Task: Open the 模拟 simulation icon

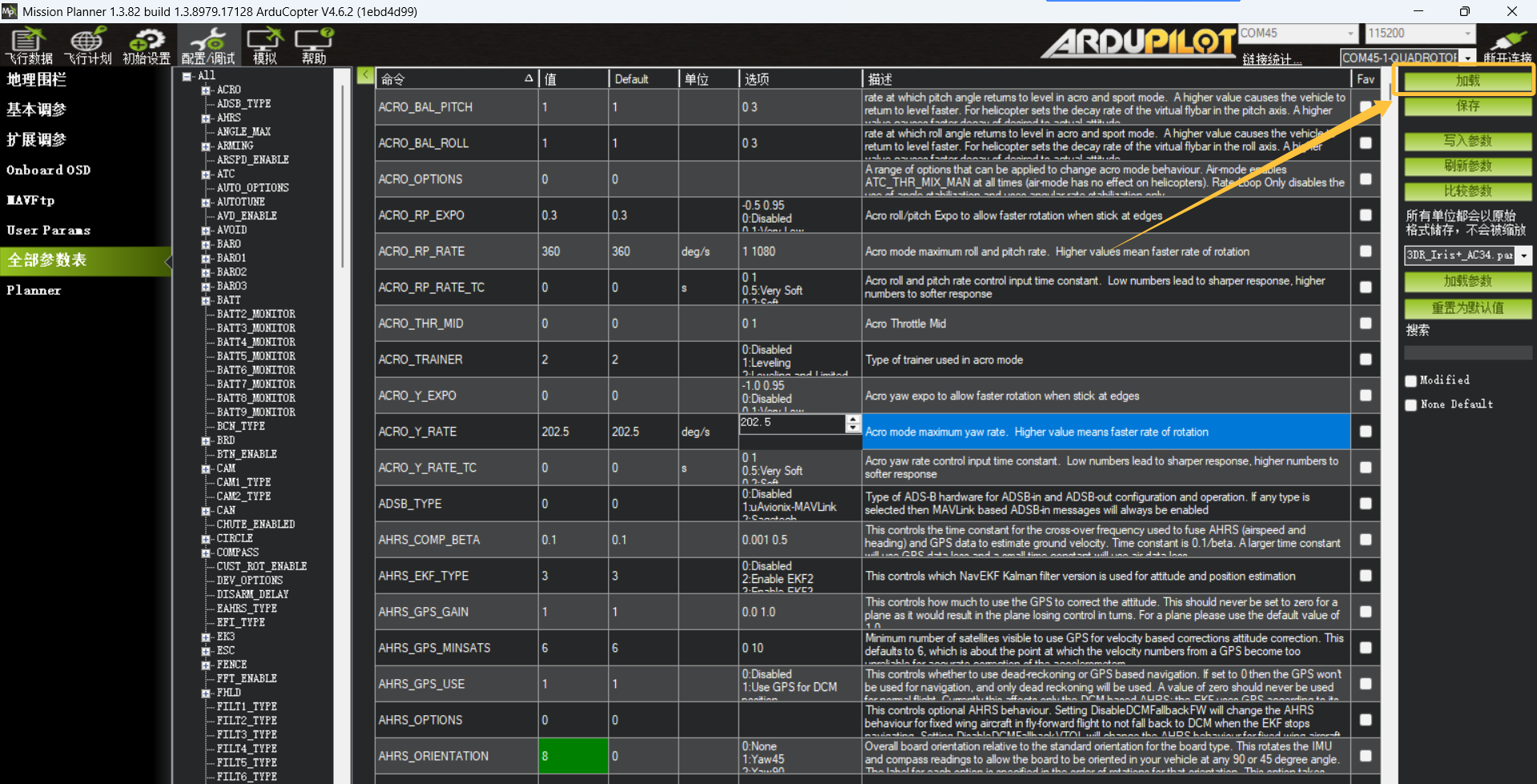Action: tap(265, 45)
